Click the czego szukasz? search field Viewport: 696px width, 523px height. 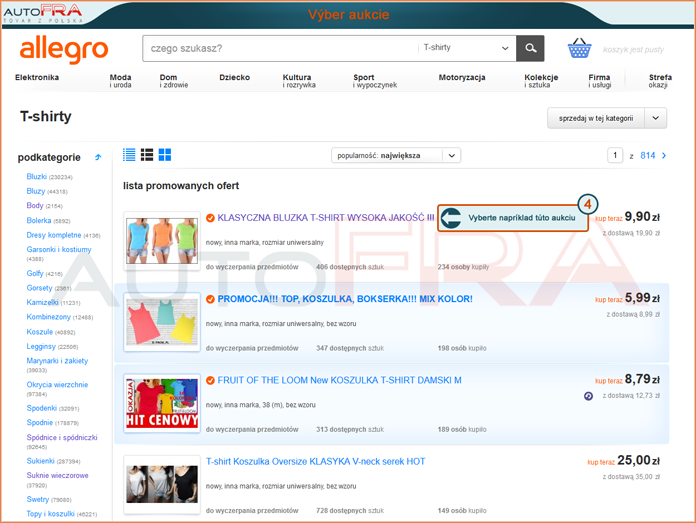click(x=280, y=48)
